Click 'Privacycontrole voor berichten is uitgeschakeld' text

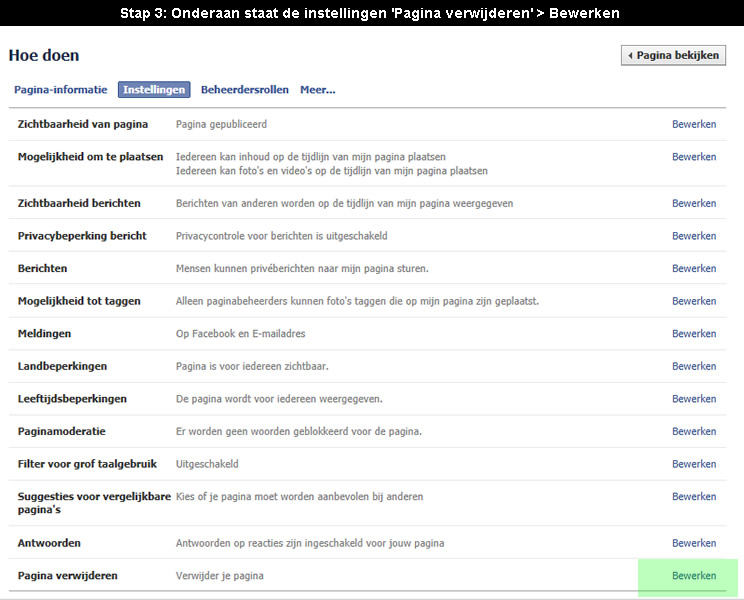[282, 236]
